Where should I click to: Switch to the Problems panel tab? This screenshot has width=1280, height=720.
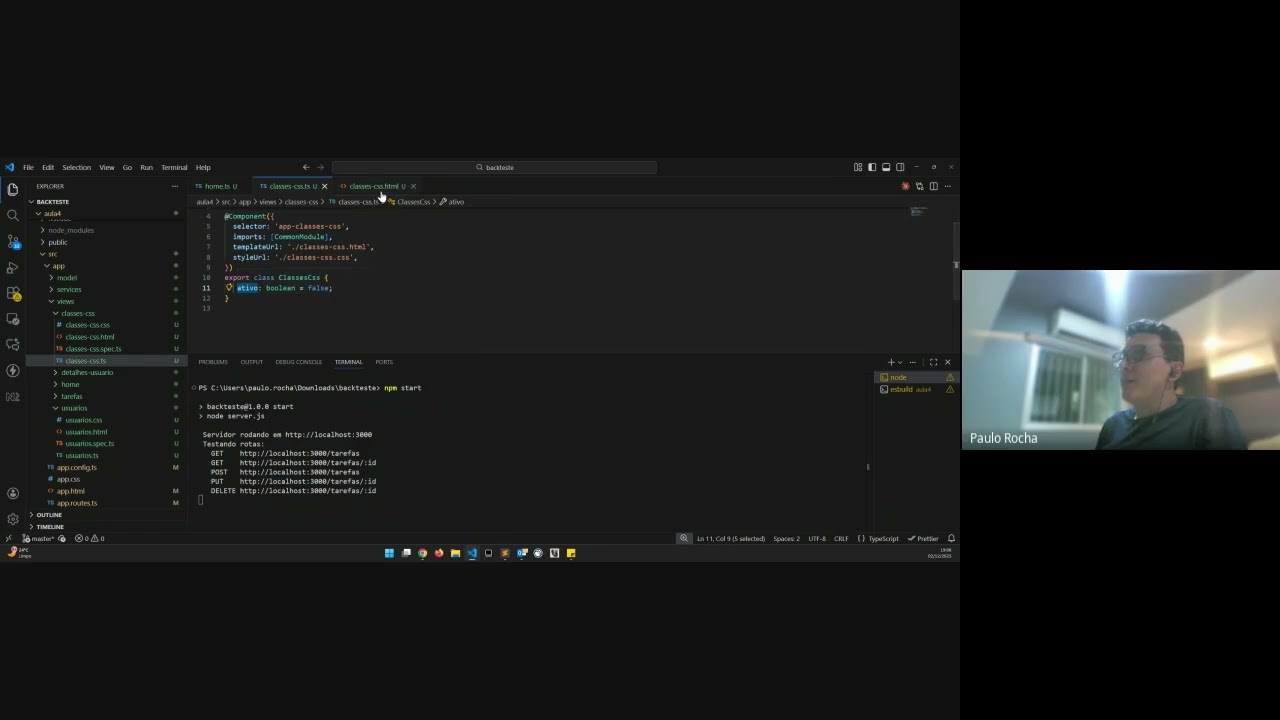point(213,362)
